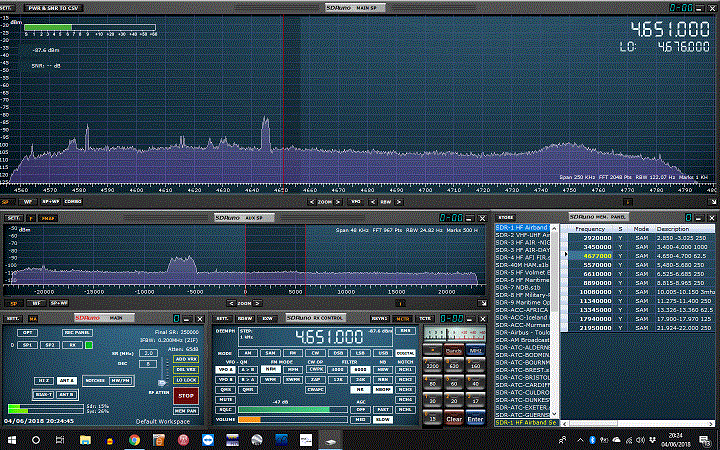This screenshot has width=720, height=450.
Task: Toggle the SP2 window button
Action: click(x=50, y=345)
